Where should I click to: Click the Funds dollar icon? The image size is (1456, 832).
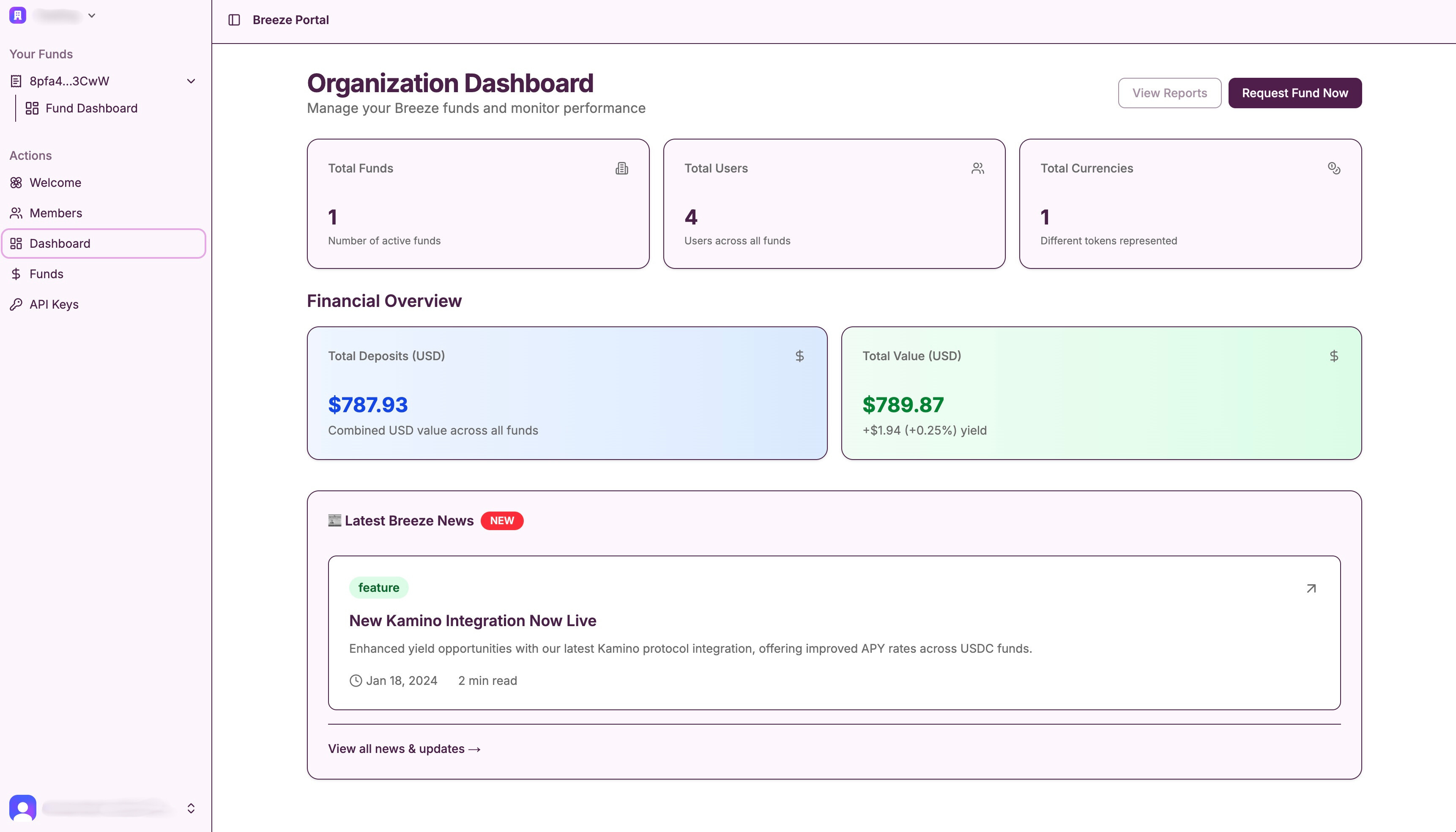[16, 274]
